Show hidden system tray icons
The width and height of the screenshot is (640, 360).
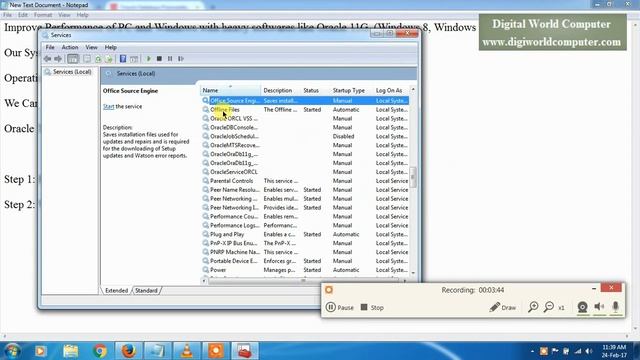click(532, 351)
